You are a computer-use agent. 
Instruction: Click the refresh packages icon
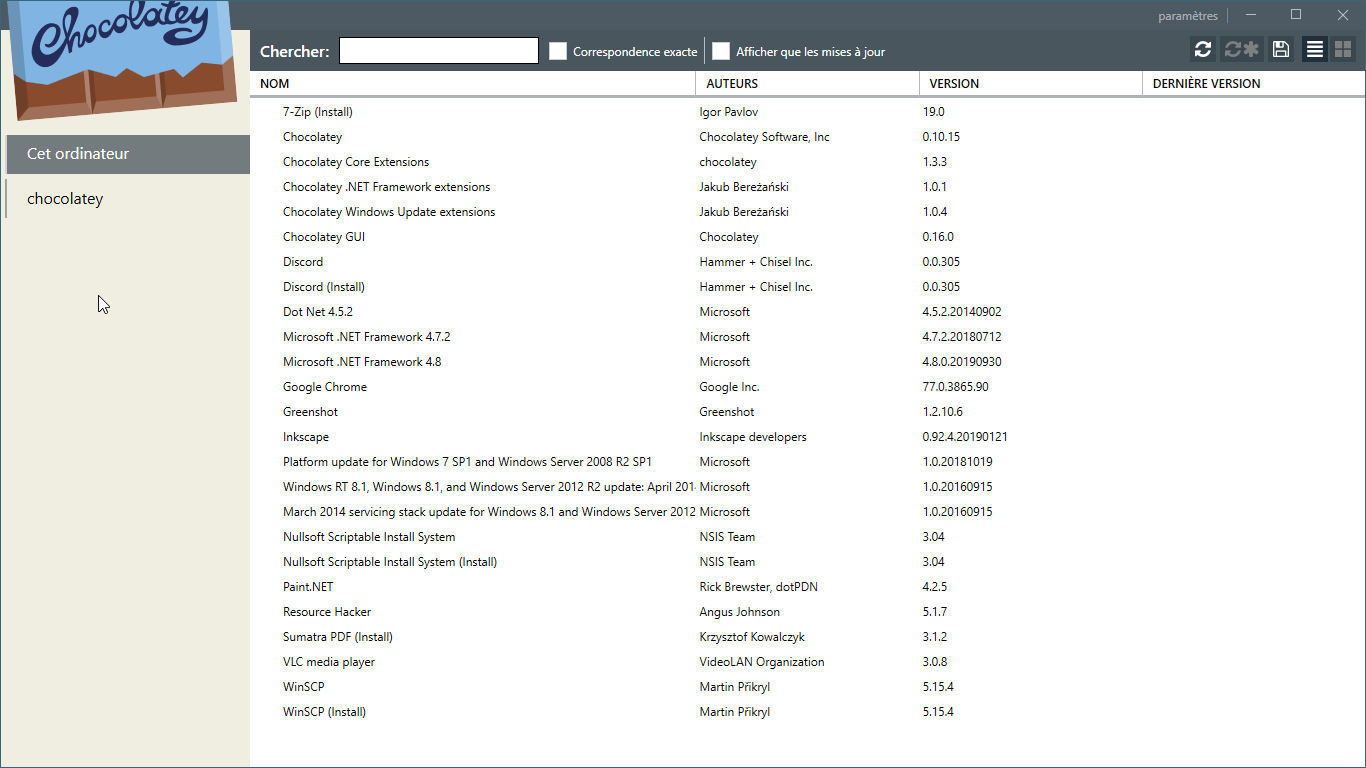click(1203, 50)
